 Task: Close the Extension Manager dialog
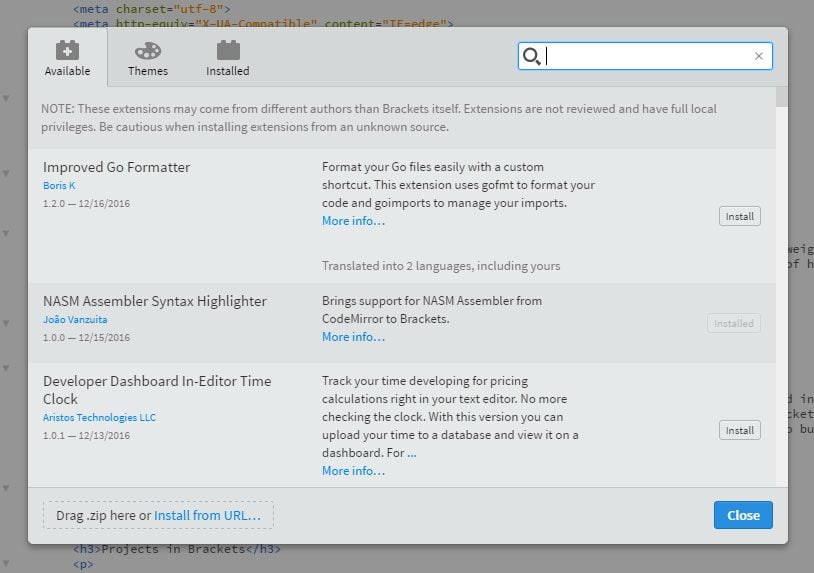click(x=743, y=515)
